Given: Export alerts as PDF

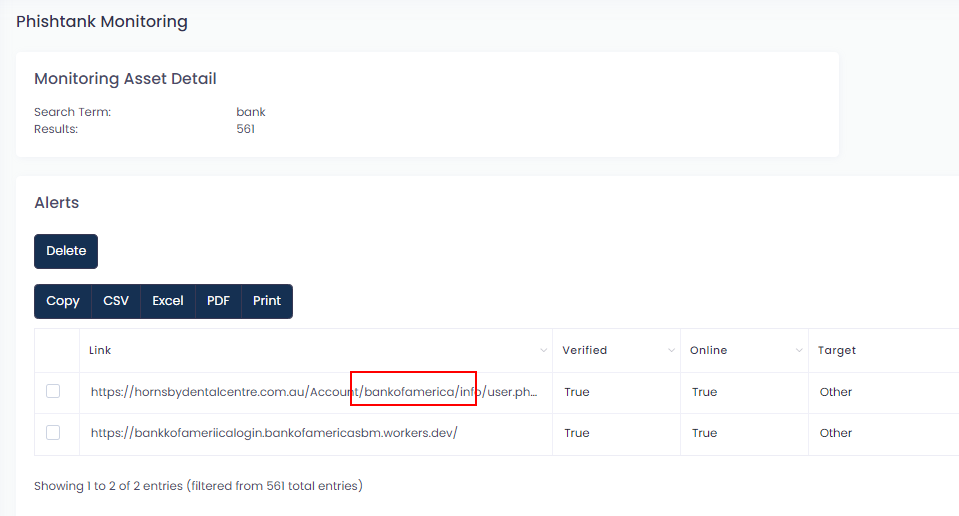Looking at the screenshot, I should tap(218, 301).
